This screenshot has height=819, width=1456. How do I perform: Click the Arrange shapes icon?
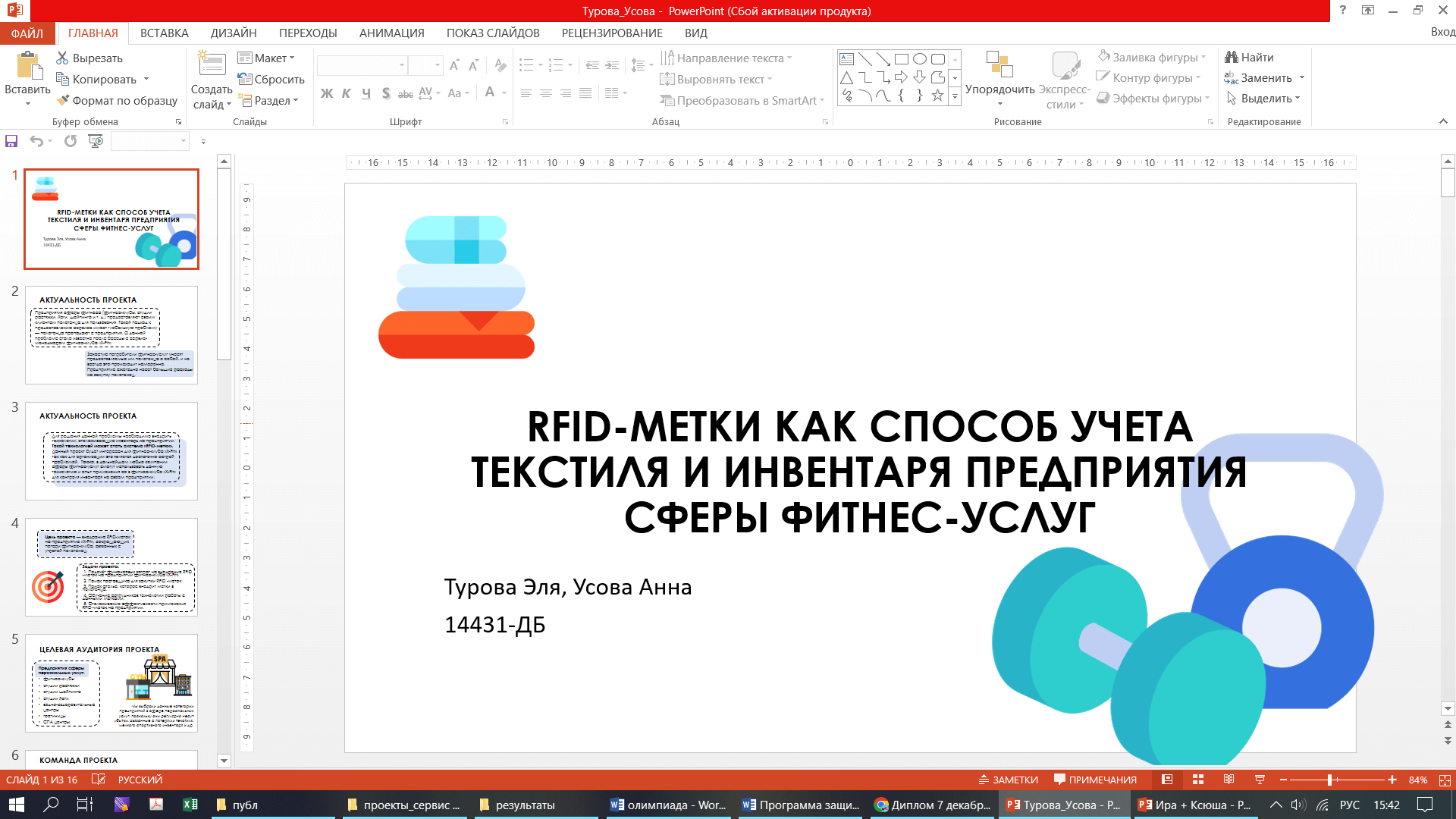tap(999, 65)
